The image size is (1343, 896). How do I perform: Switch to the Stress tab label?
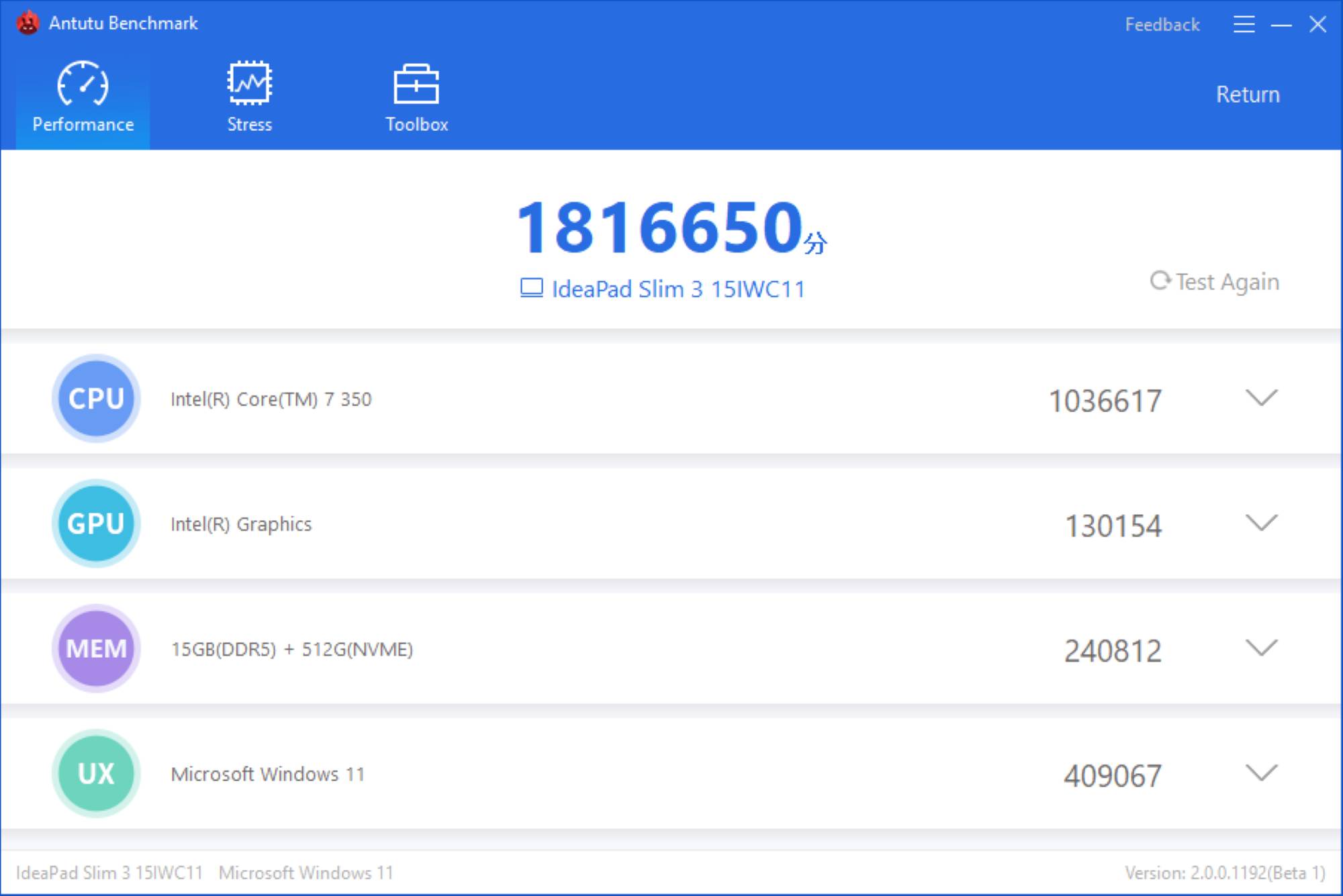tap(249, 124)
